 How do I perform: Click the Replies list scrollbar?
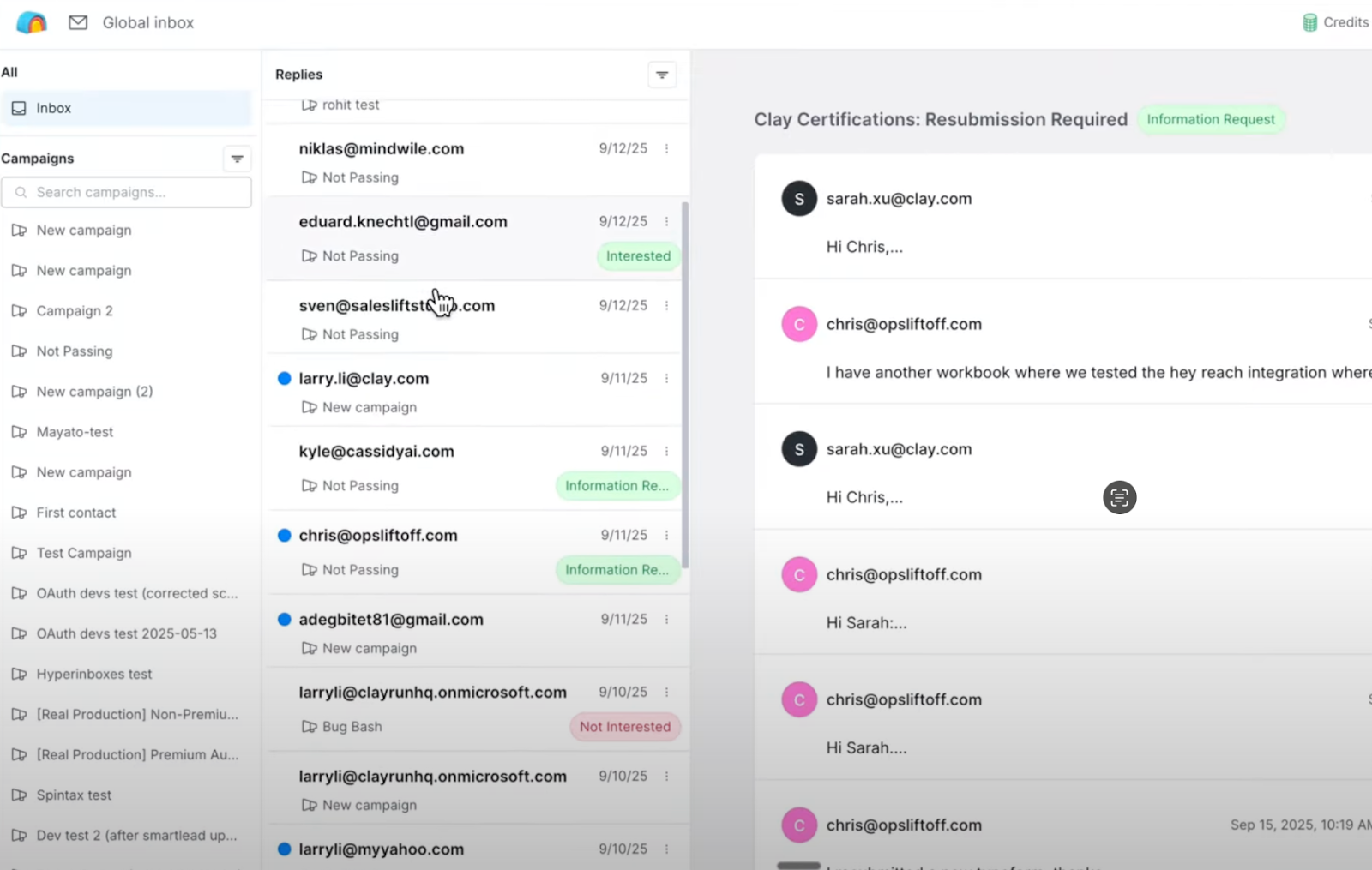click(x=684, y=385)
